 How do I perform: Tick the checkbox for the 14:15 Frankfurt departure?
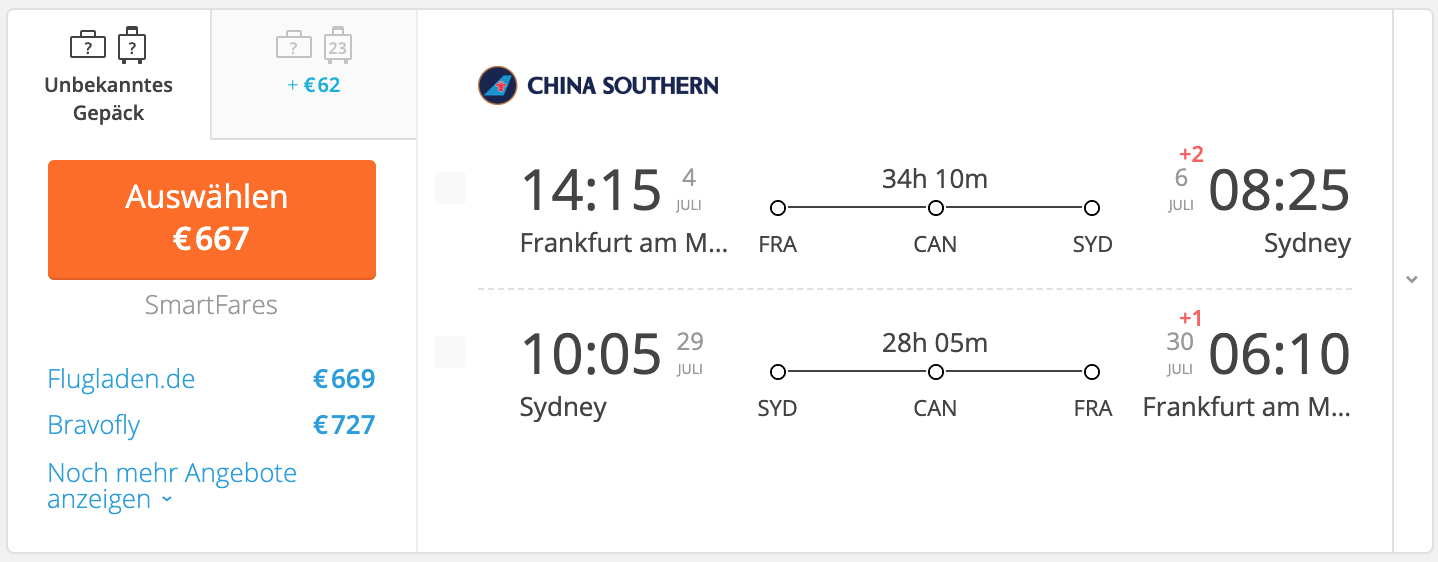(450, 188)
